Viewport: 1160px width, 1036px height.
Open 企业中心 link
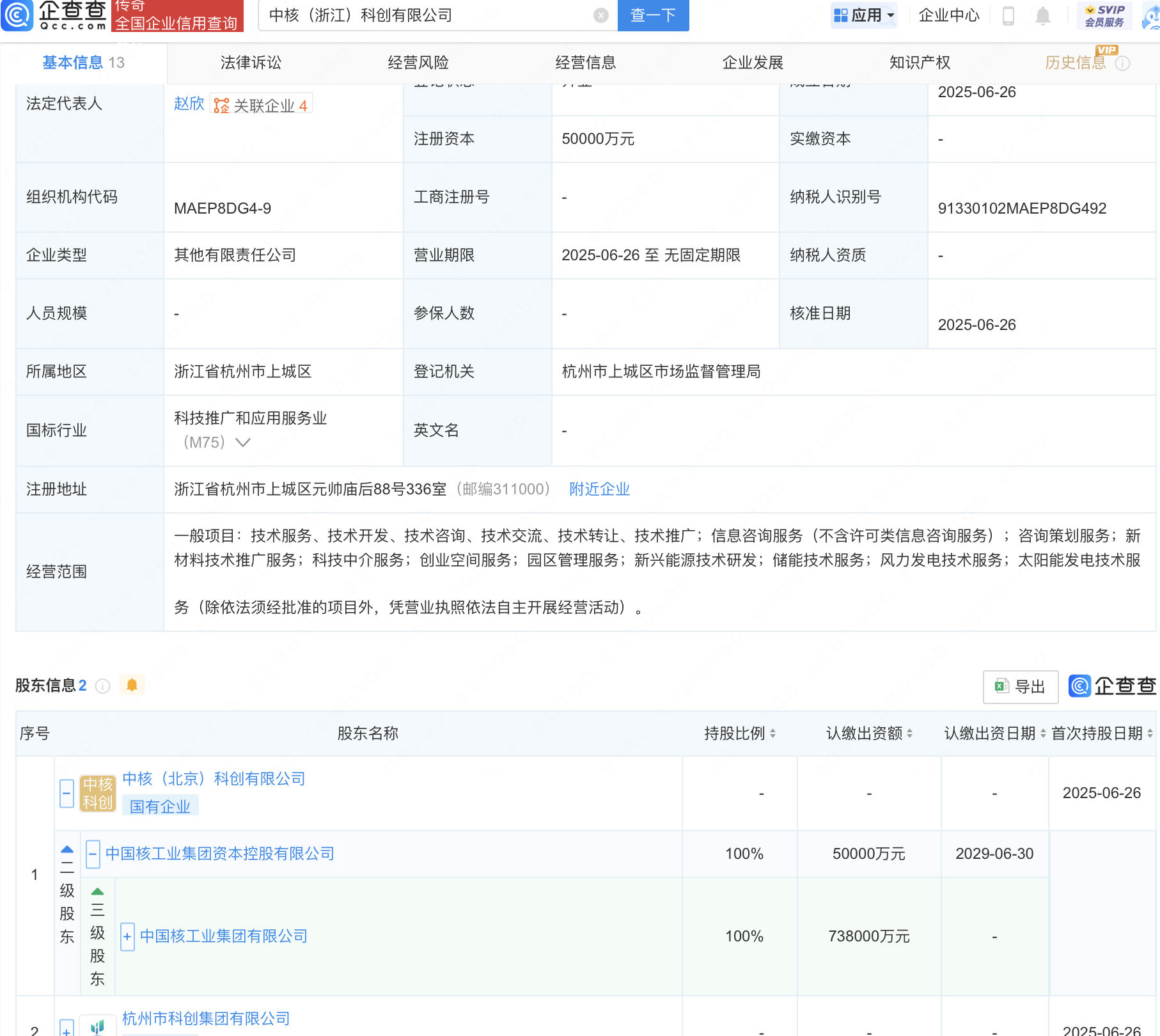tap(949, 15)
